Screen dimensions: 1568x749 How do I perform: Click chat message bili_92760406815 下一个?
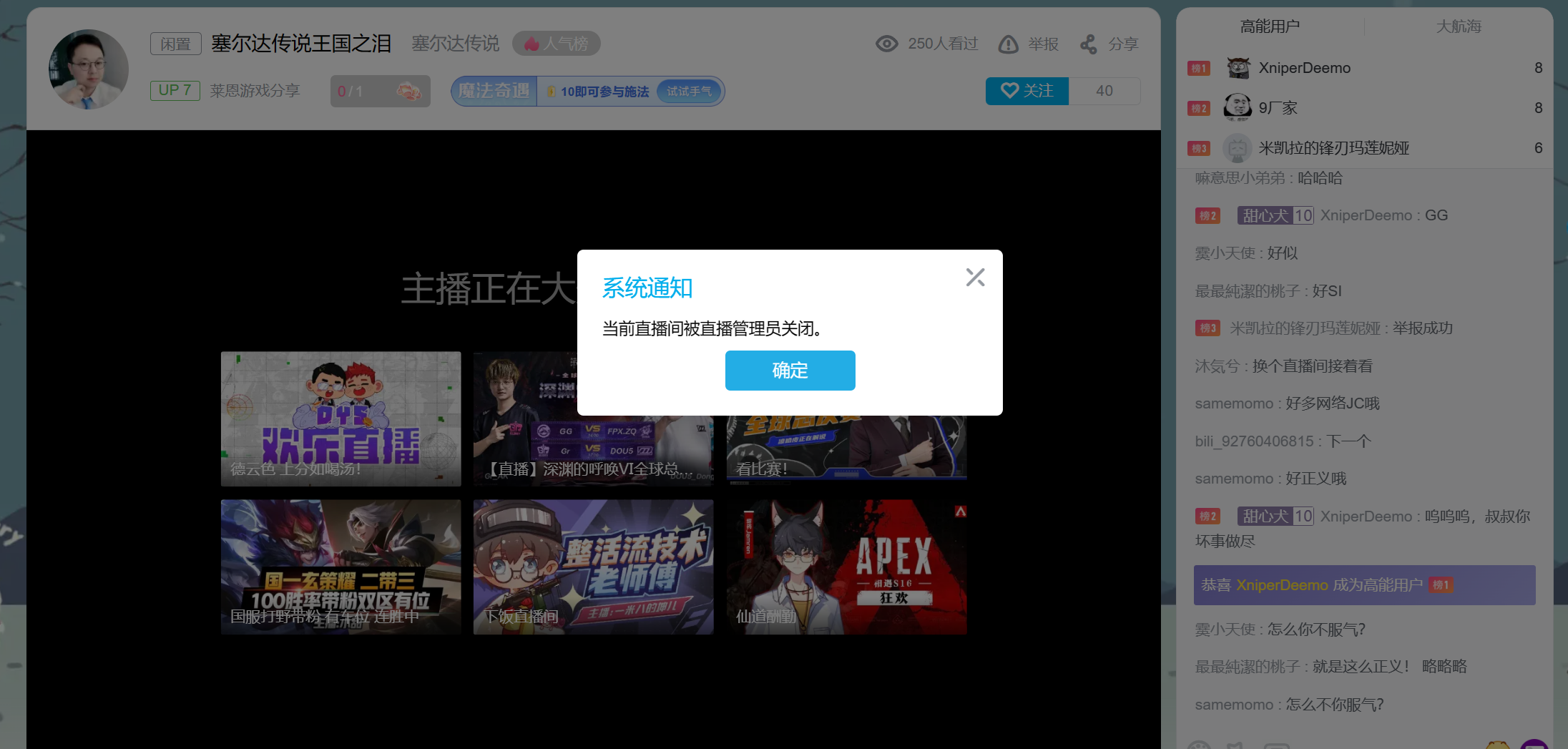tap(1283, 441)
